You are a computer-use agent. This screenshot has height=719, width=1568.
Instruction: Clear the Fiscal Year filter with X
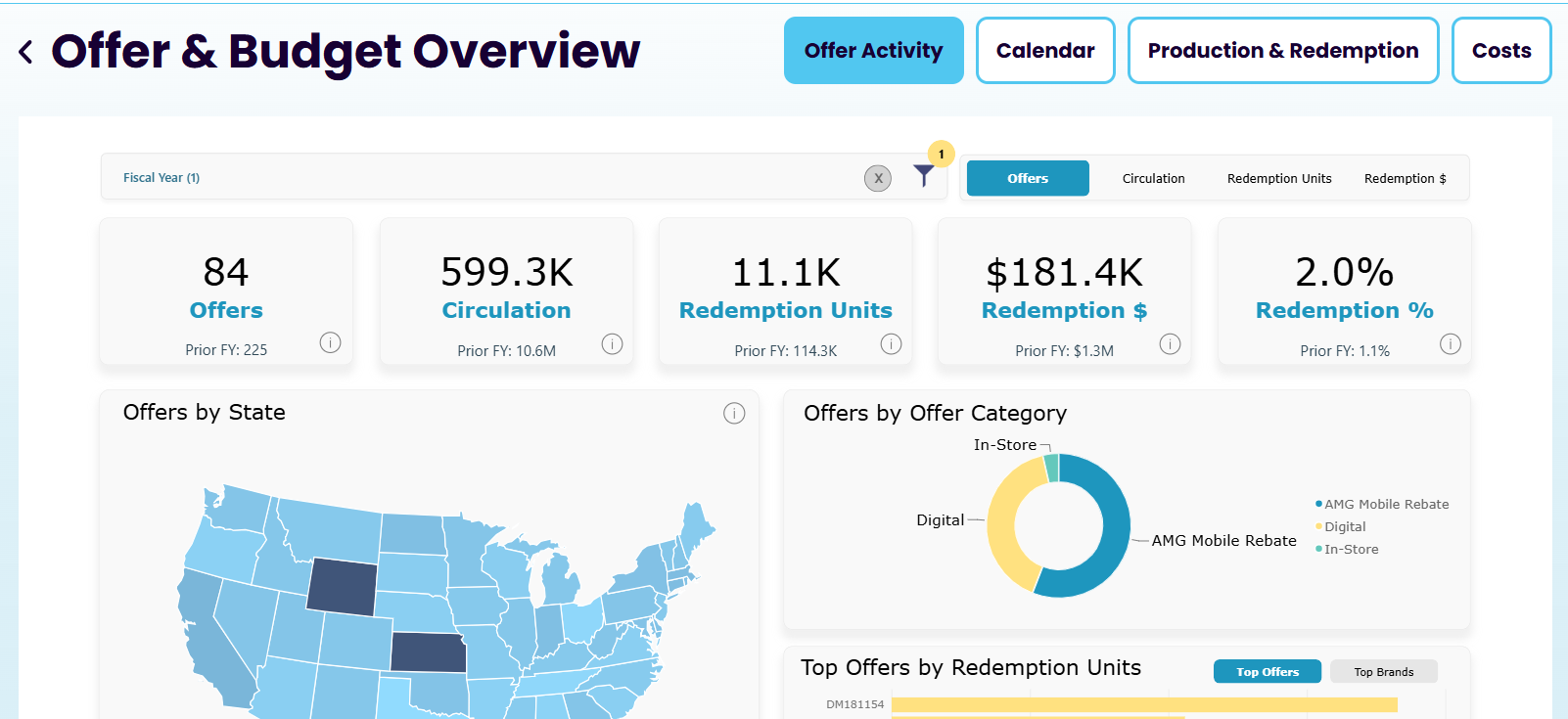click(878, 178)
